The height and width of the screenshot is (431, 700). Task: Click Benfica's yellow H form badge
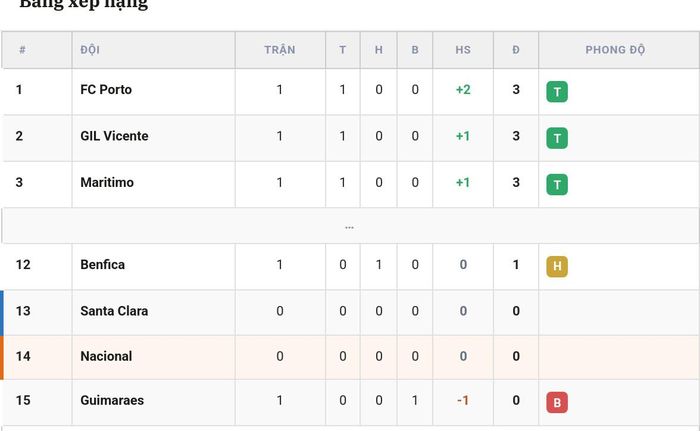tap(557, 267)
